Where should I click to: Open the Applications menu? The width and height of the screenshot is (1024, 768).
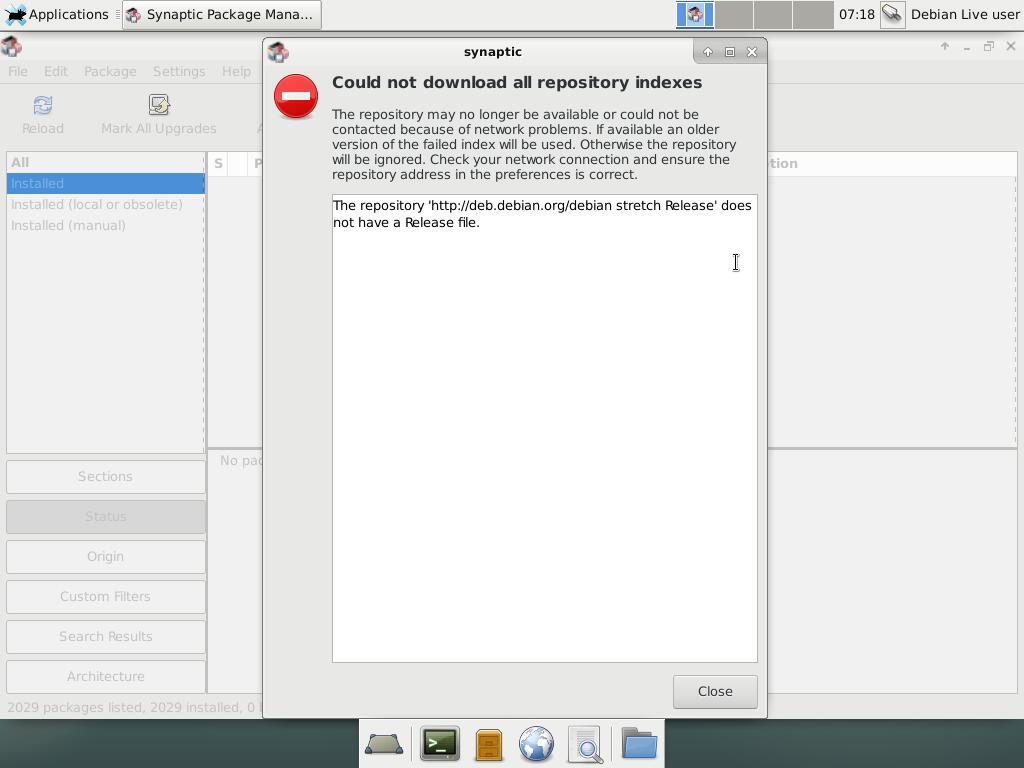coord(56,14)
